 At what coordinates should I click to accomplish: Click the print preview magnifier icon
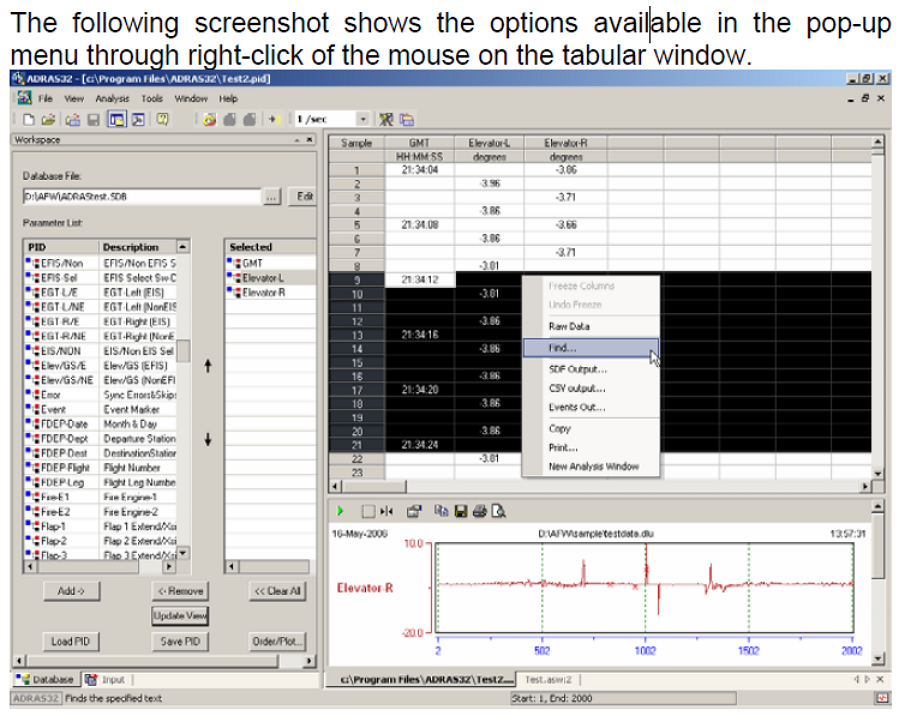499,511
